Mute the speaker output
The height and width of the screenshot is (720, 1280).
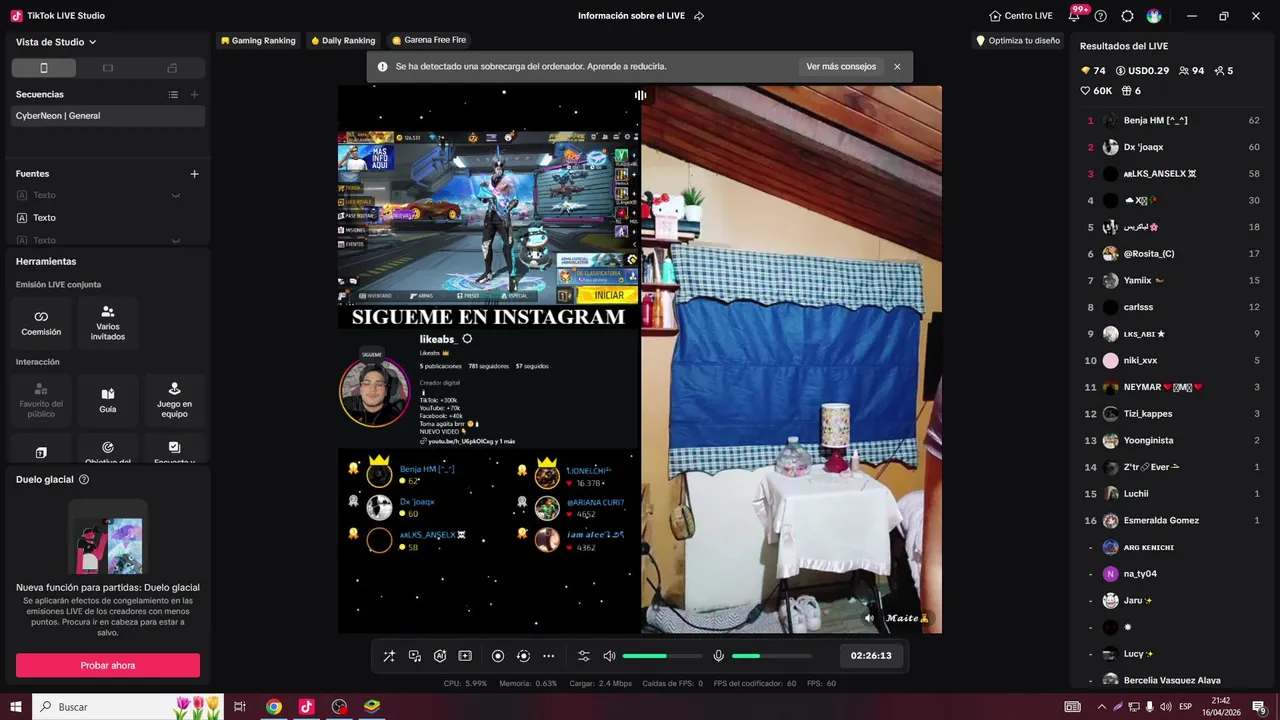[609, 656]
